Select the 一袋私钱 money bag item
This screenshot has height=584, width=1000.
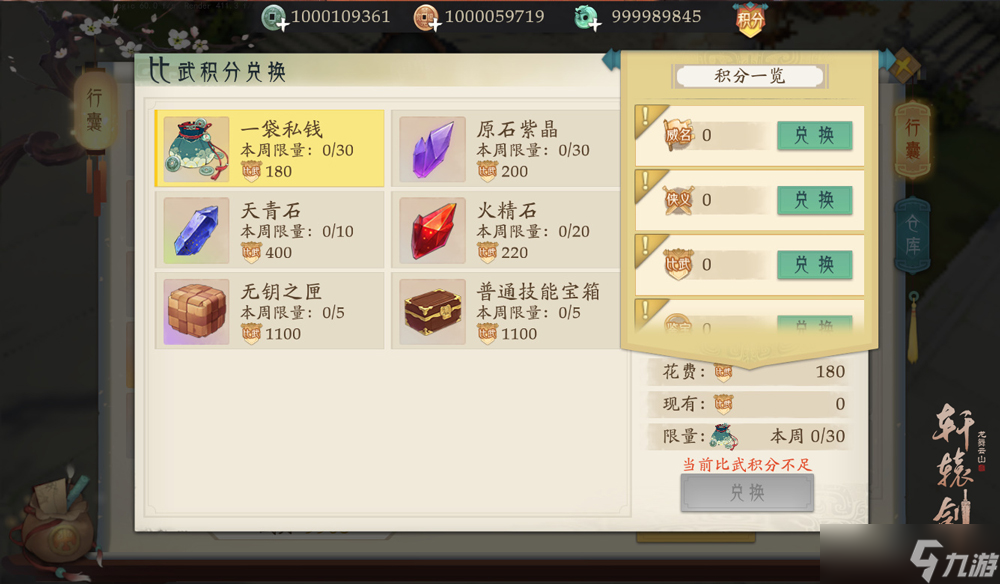point(269,148)
